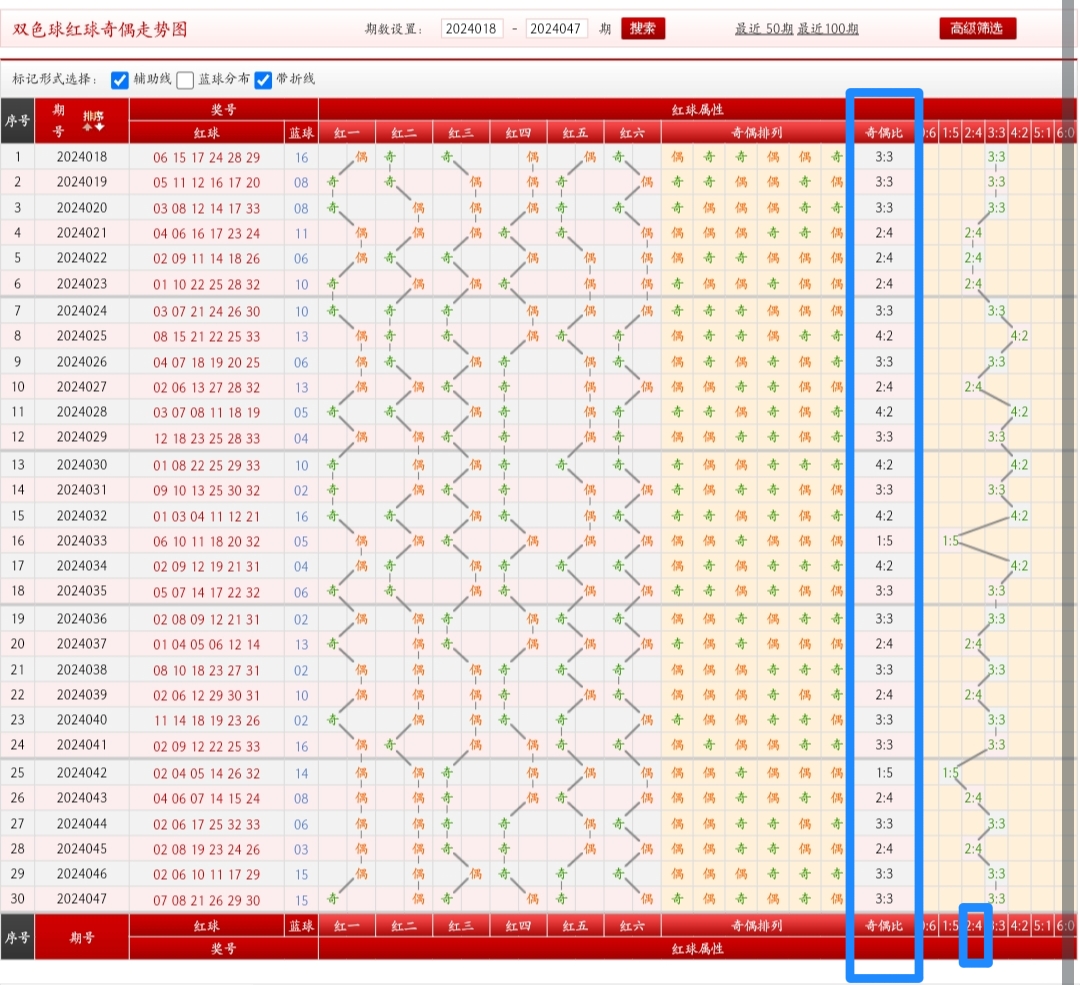Click the 红球 header in the top row
This screenshot has width=1080, height=985.
[207, 133]
